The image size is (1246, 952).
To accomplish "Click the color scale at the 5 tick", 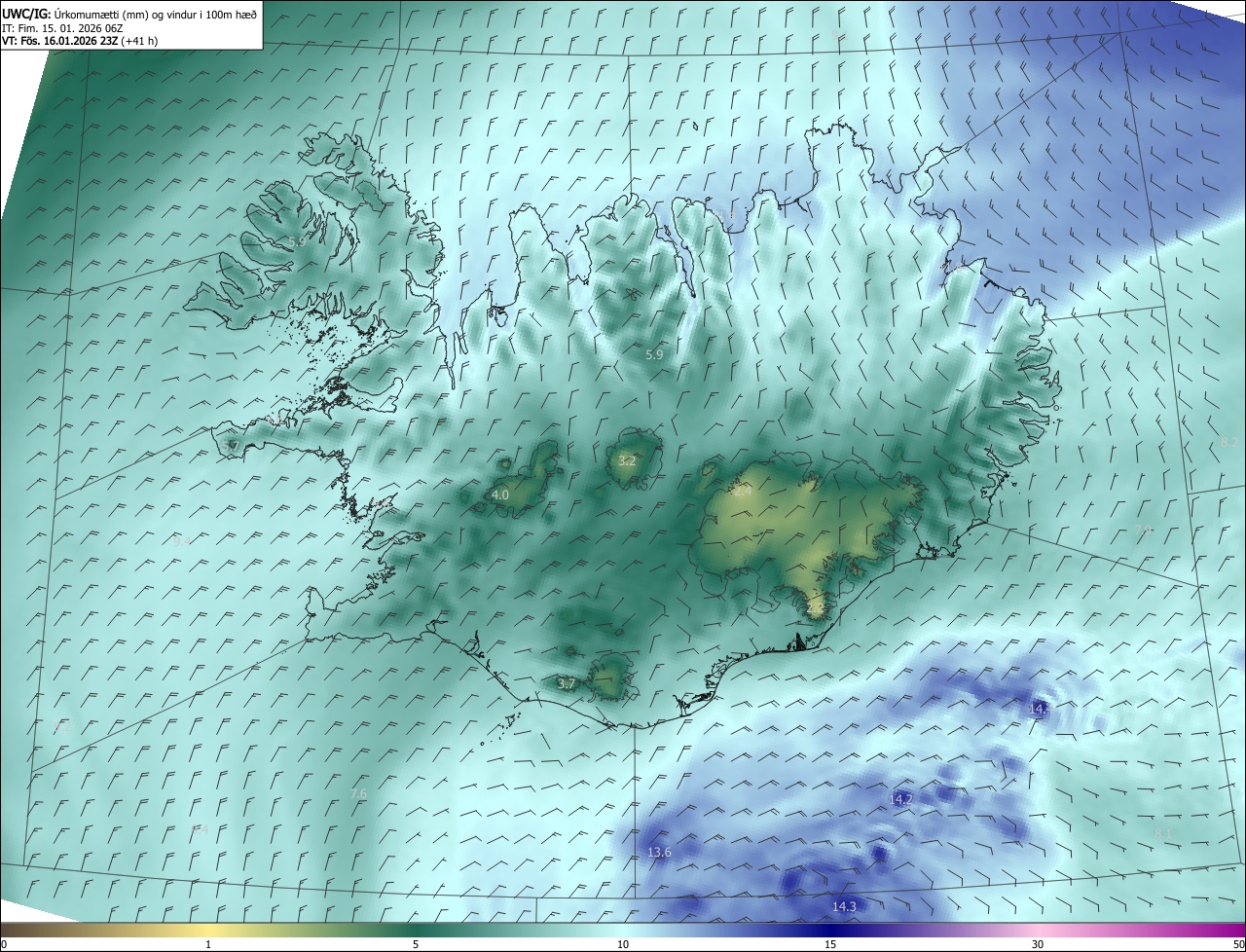I will click(416, 945).
